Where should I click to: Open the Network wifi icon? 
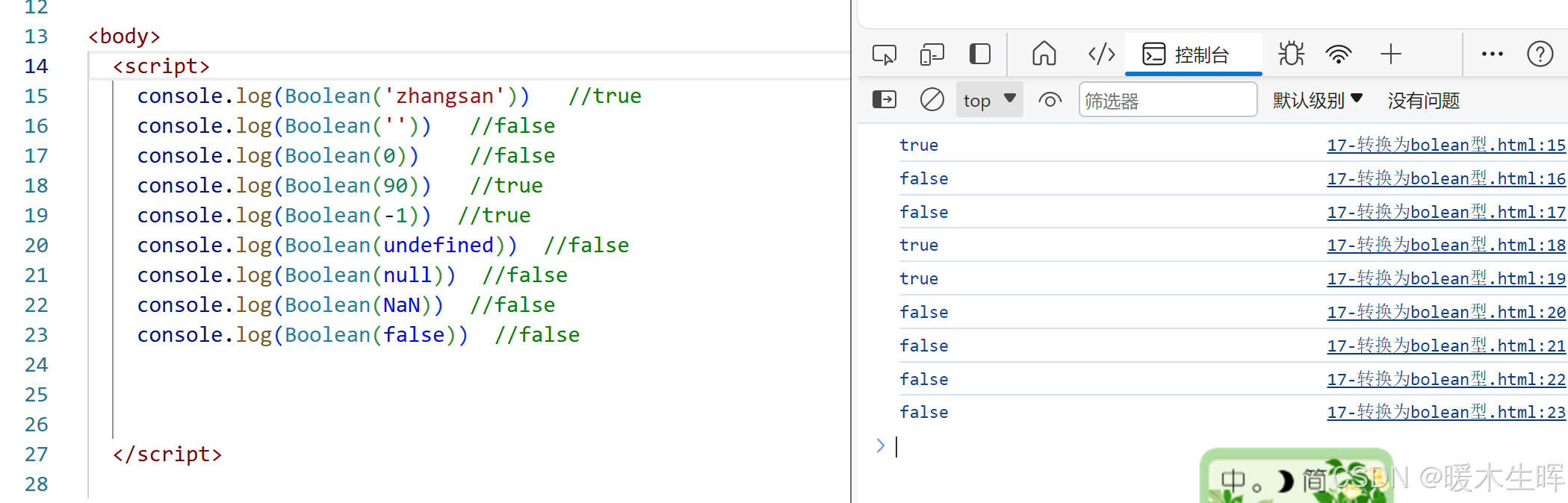[x=1339, y=54]
